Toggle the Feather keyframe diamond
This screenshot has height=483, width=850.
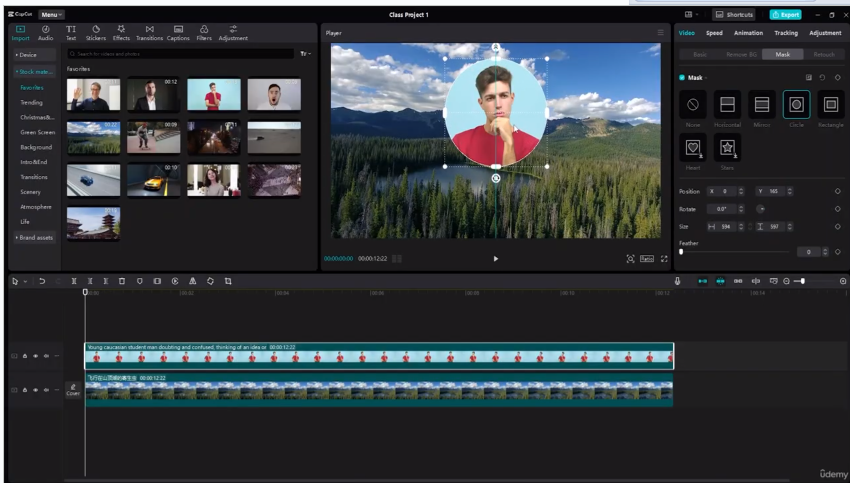(837, 252)
